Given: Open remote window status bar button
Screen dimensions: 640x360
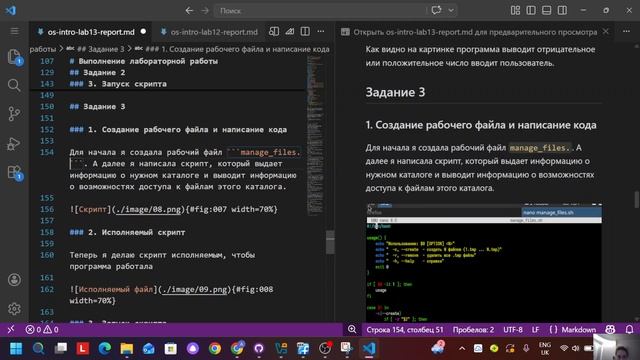Looking at the screenshot, I should click(11, 329).
